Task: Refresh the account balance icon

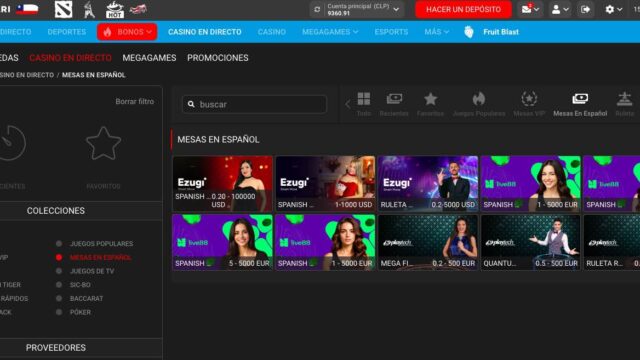Action: [317, 9]
